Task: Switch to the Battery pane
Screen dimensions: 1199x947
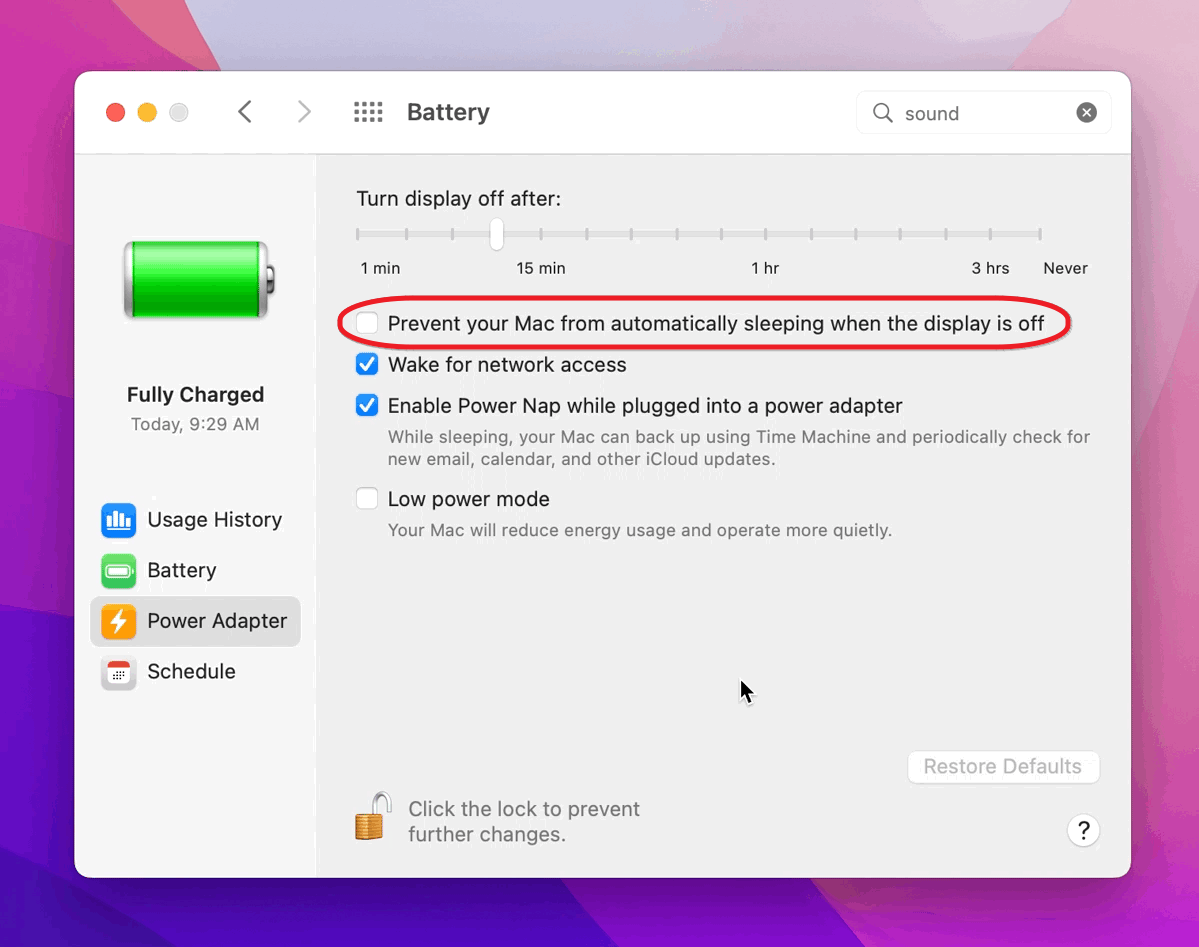Action: 182,570
